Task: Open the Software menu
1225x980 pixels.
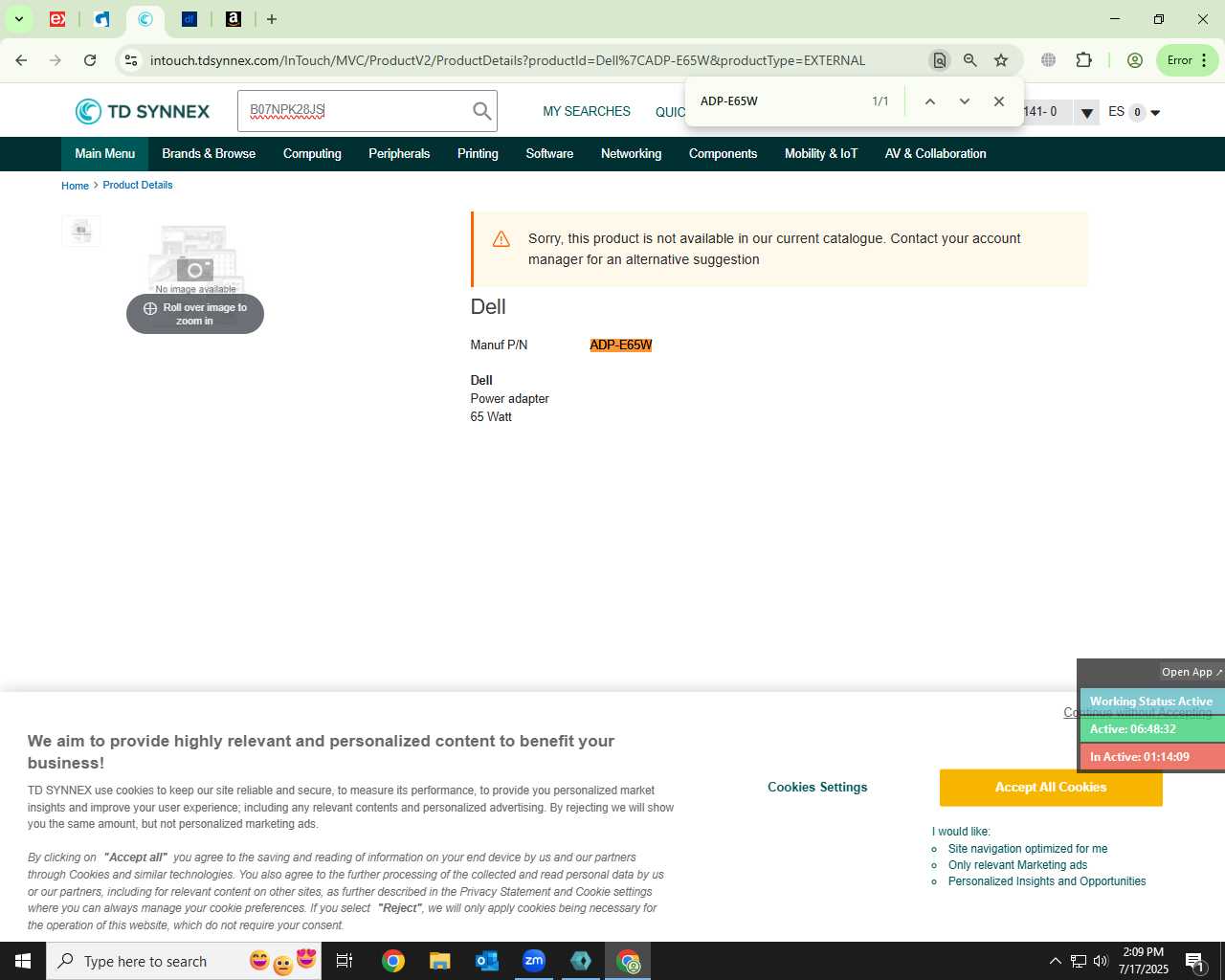Action: point(549,154)
